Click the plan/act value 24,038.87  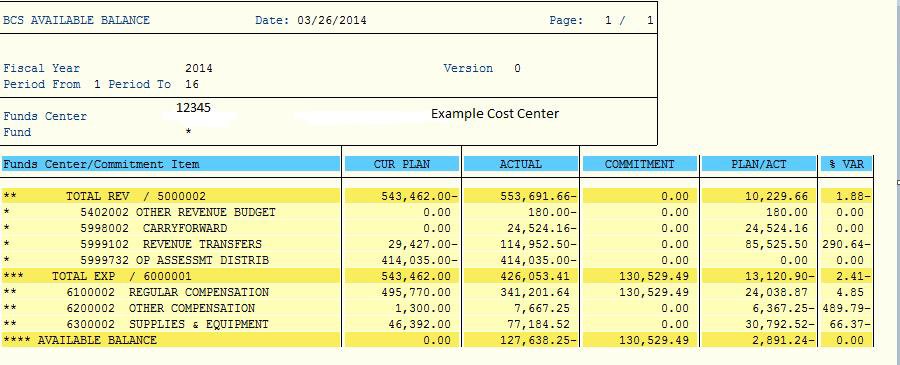[776, 292]
